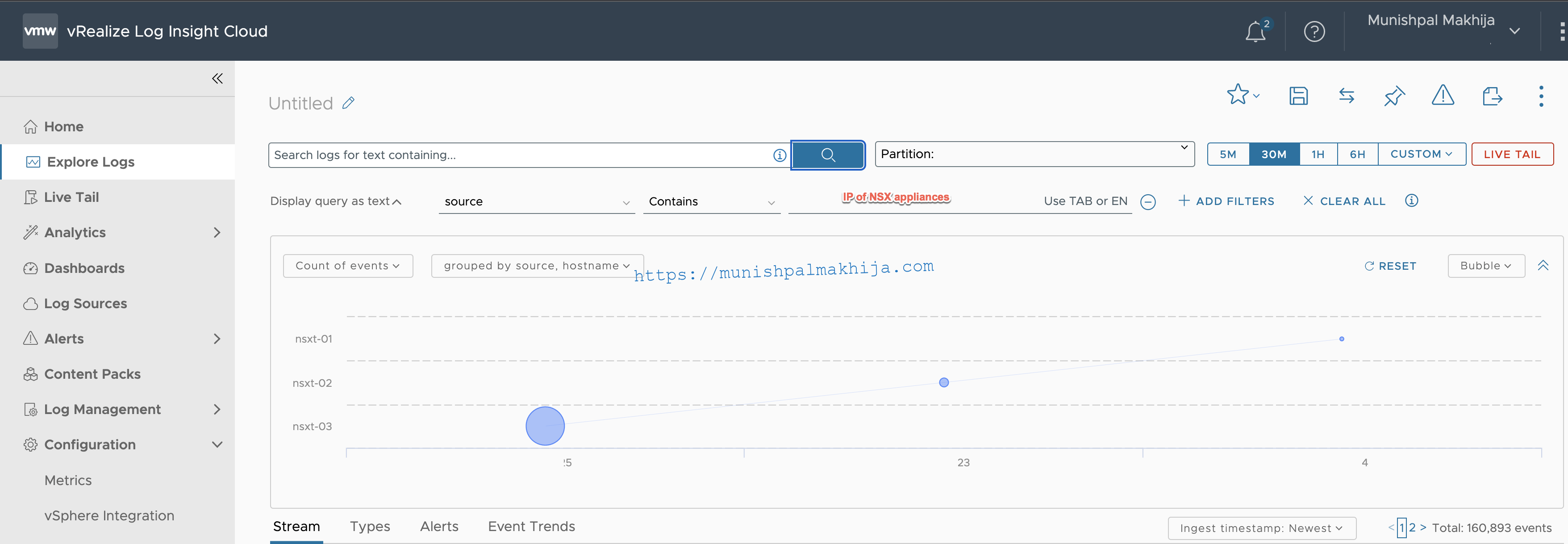Switch to the Event Trends tab
This screenshot has height=544, width=1568.
tap(531, 527)
